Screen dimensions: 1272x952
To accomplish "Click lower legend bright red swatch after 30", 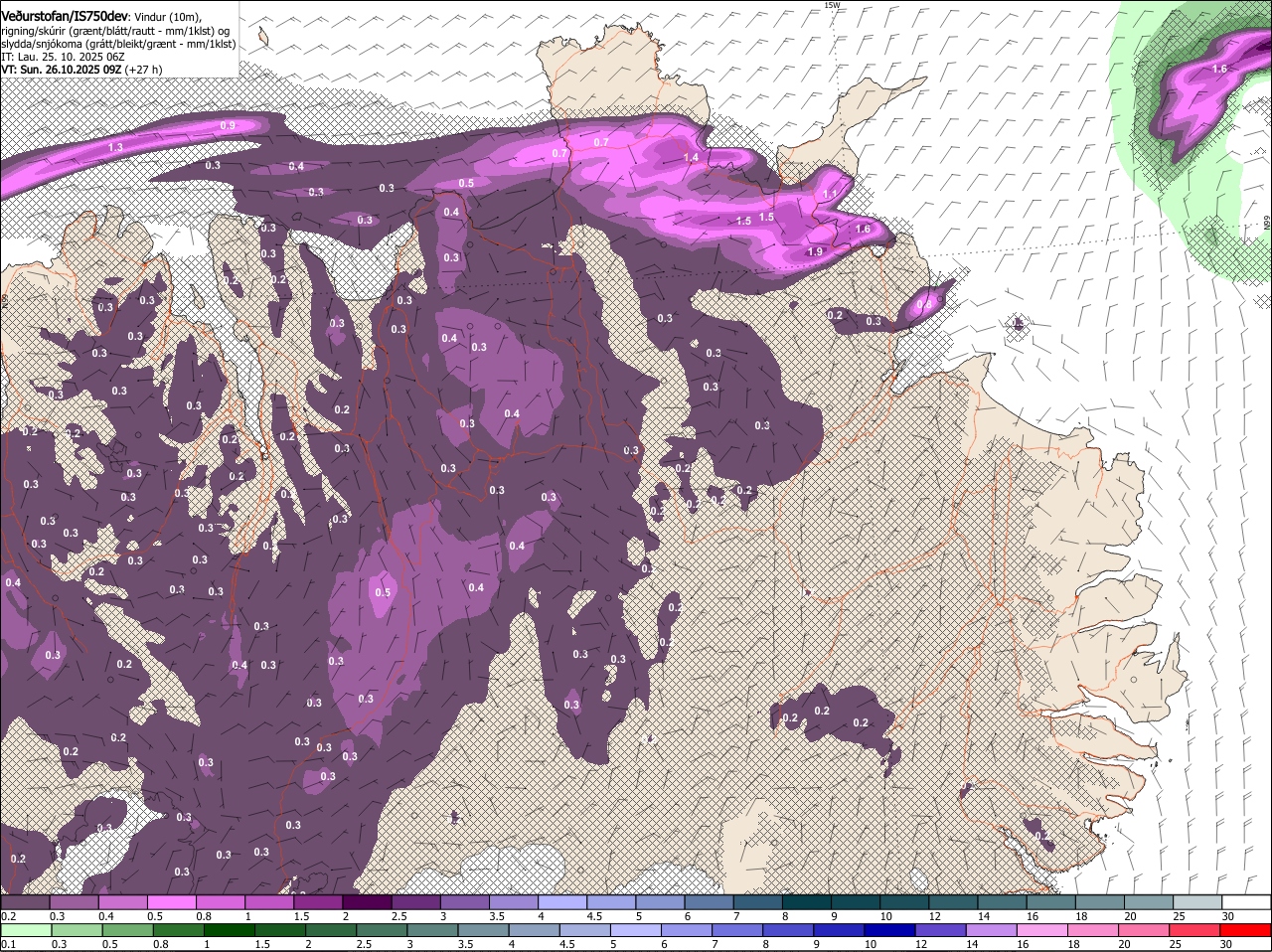I will [1246, 931].
